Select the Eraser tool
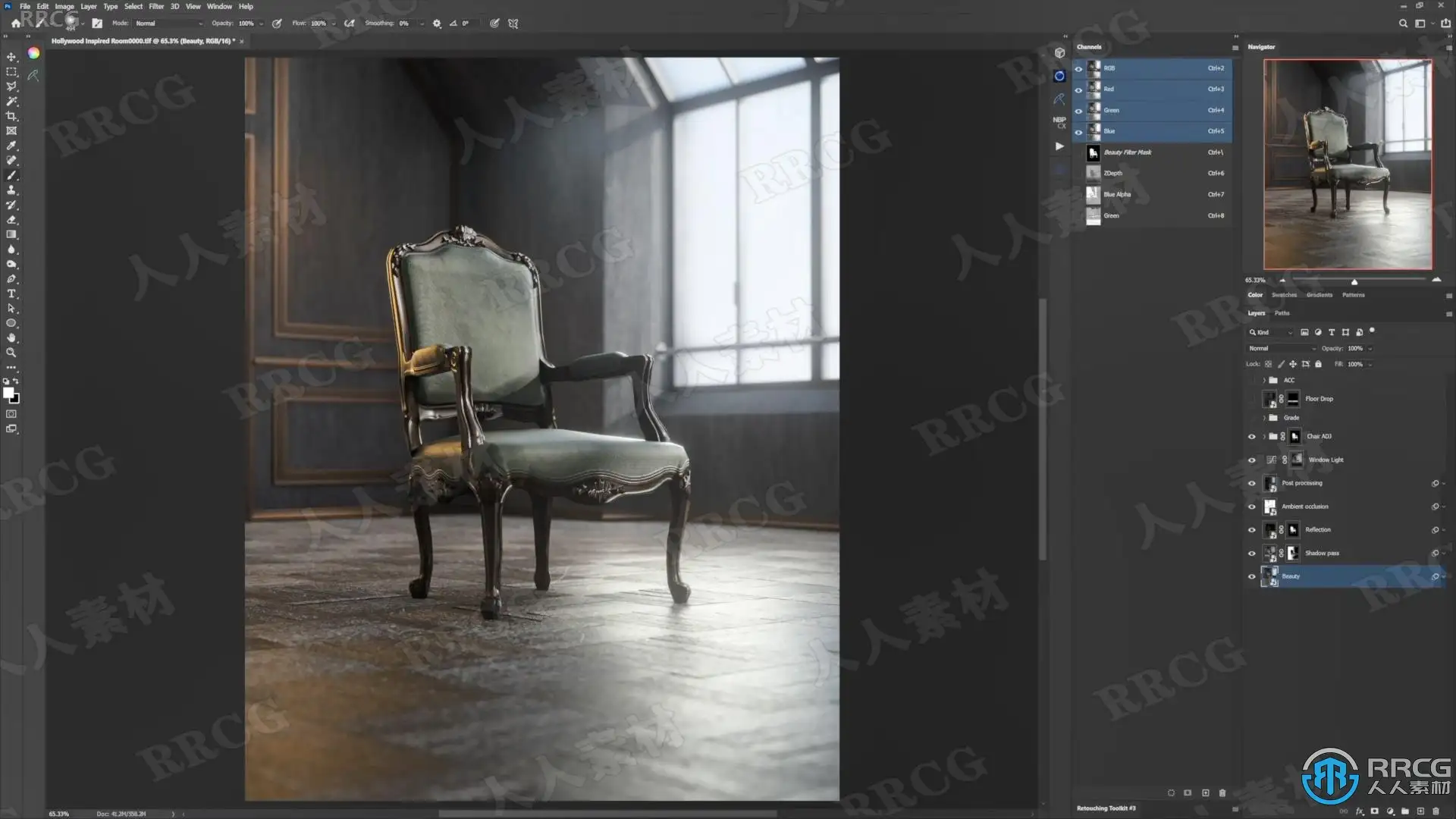The width and height of the screenshot is (1456, 819). (11, 220)
